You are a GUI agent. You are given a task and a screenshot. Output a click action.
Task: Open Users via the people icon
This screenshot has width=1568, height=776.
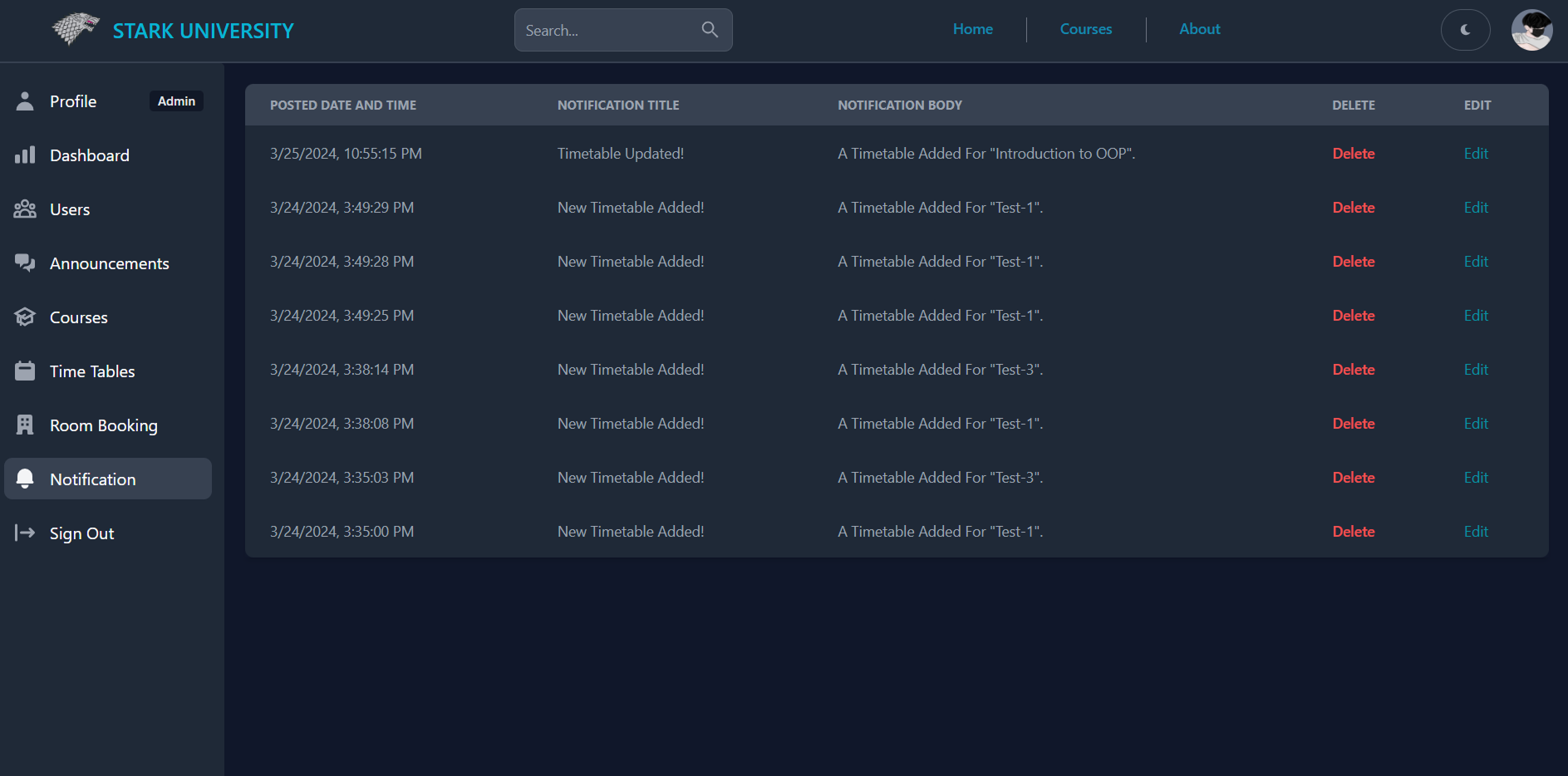(x=25, y=209)
